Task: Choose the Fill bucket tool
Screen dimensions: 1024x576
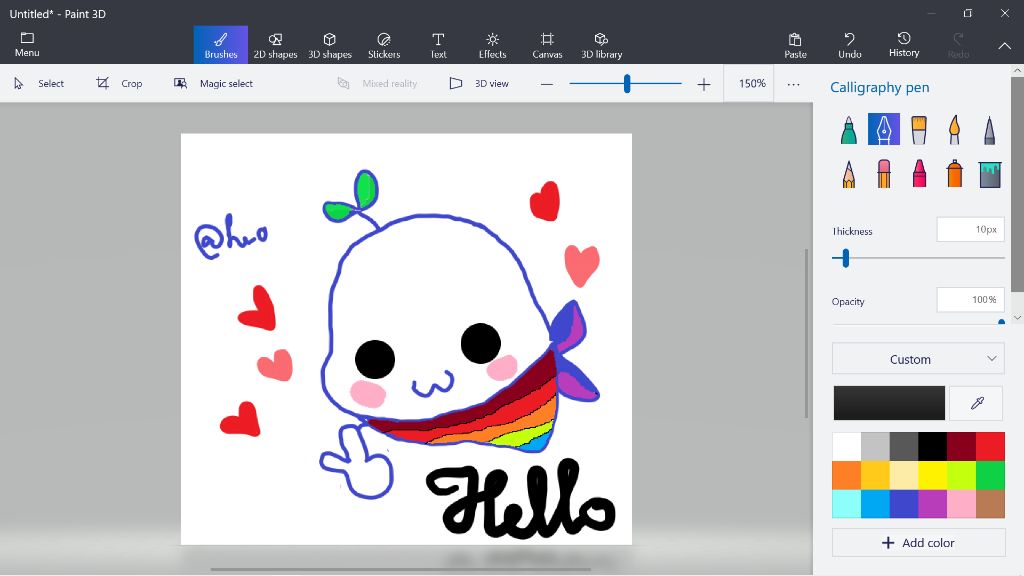Action: tap(989, 174)
